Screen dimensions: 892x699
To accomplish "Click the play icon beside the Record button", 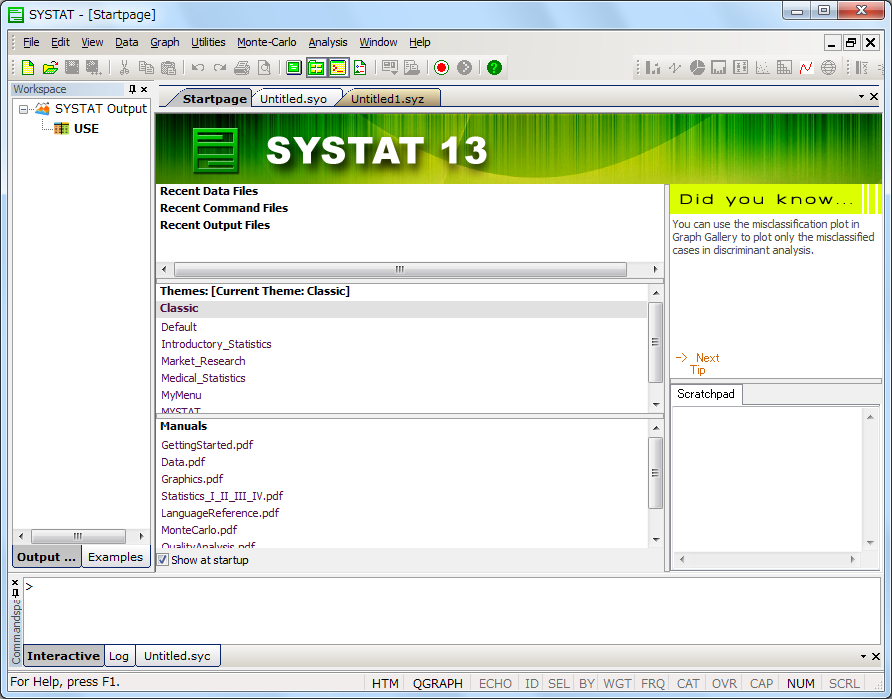I will [x=464, y=68].
